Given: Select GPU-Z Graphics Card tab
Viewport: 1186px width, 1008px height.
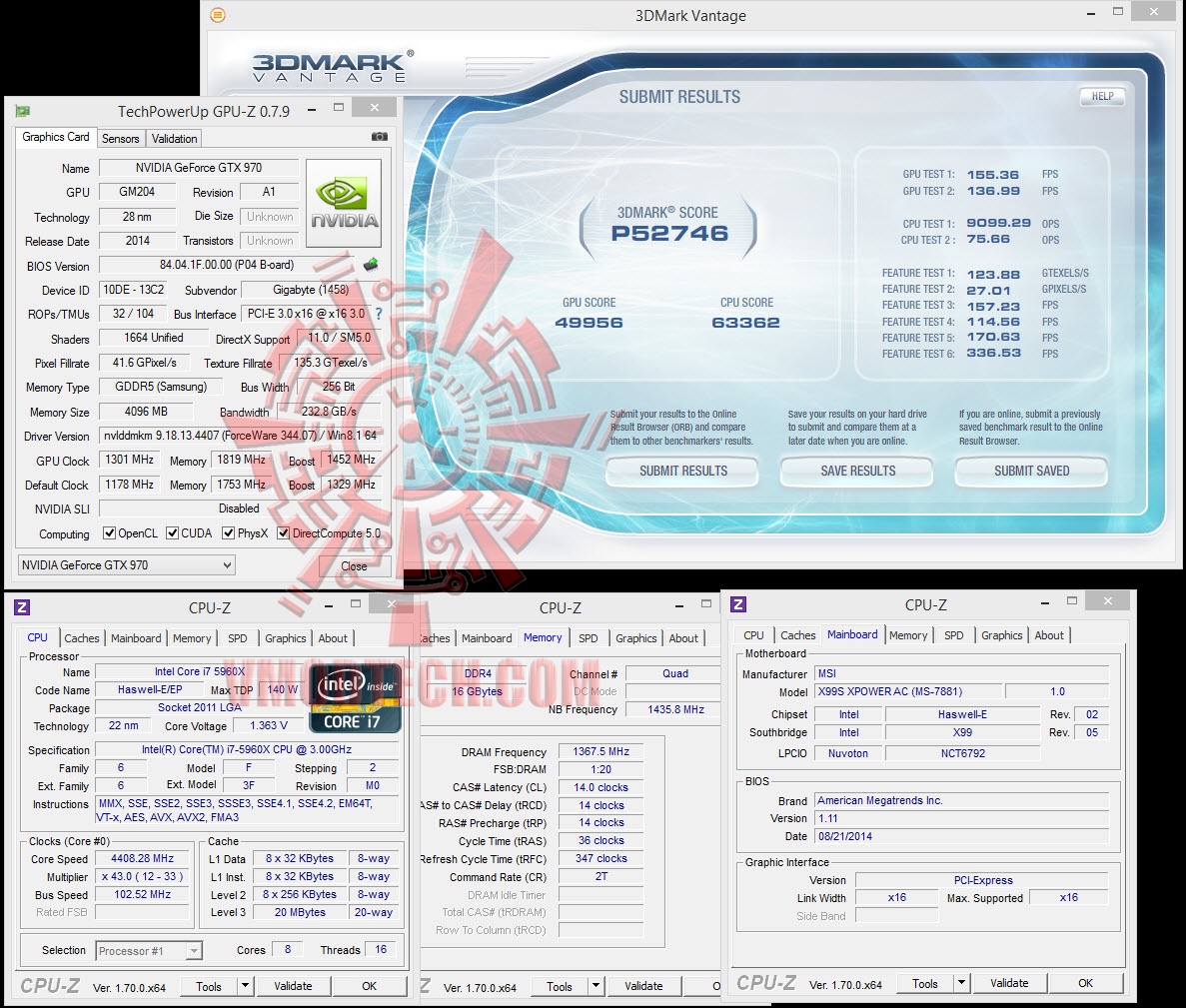Looking at the screenshot, I should pos(56,137).
